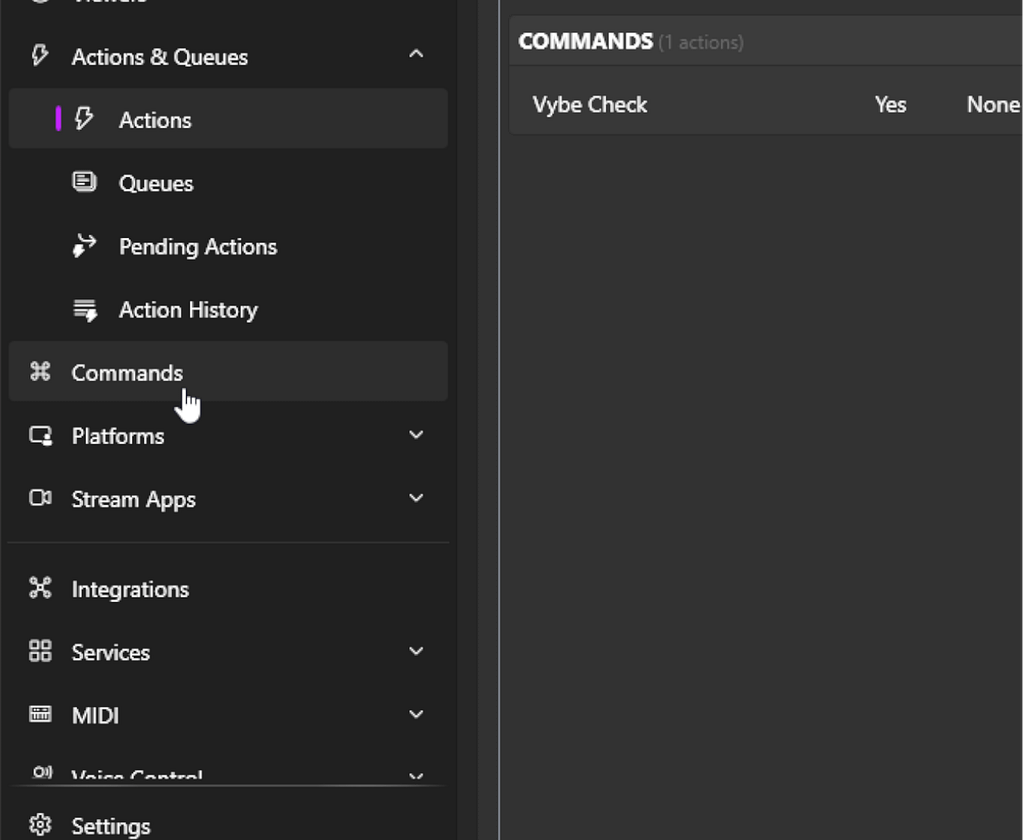Click the MIDI keyboard icon
1024x840 pixels.
[x=40, y=715]
